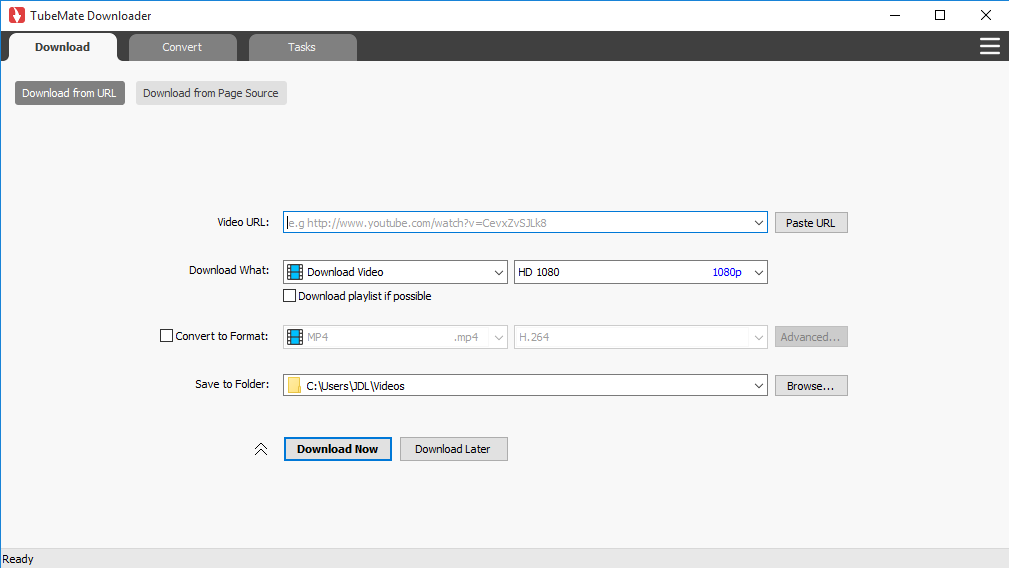Screen dimensions: 1009x568
Task: Open the HD 1080 quality dropdown
Action: coord(759,272)
